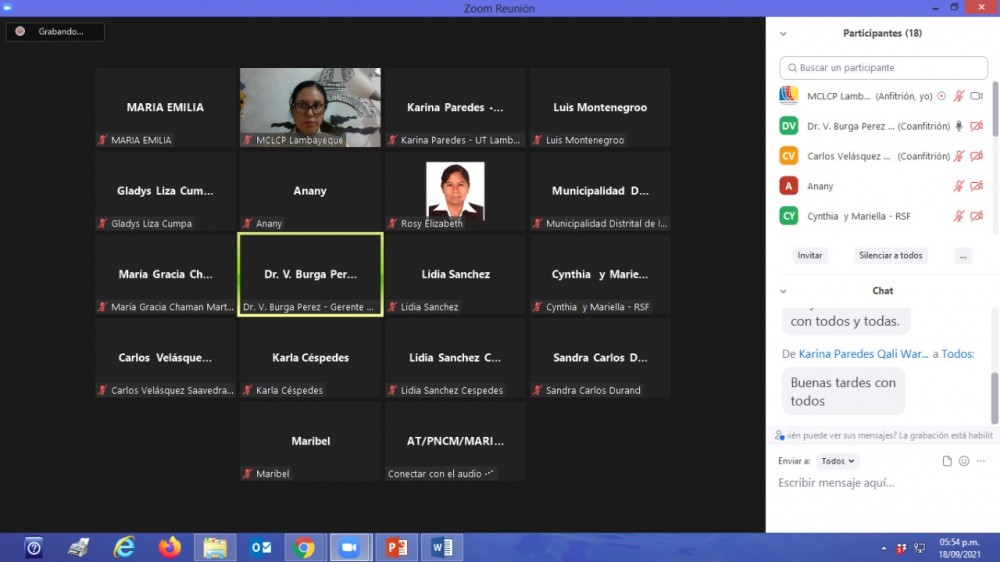Click the file attachment icon in chat

point(947,461)
